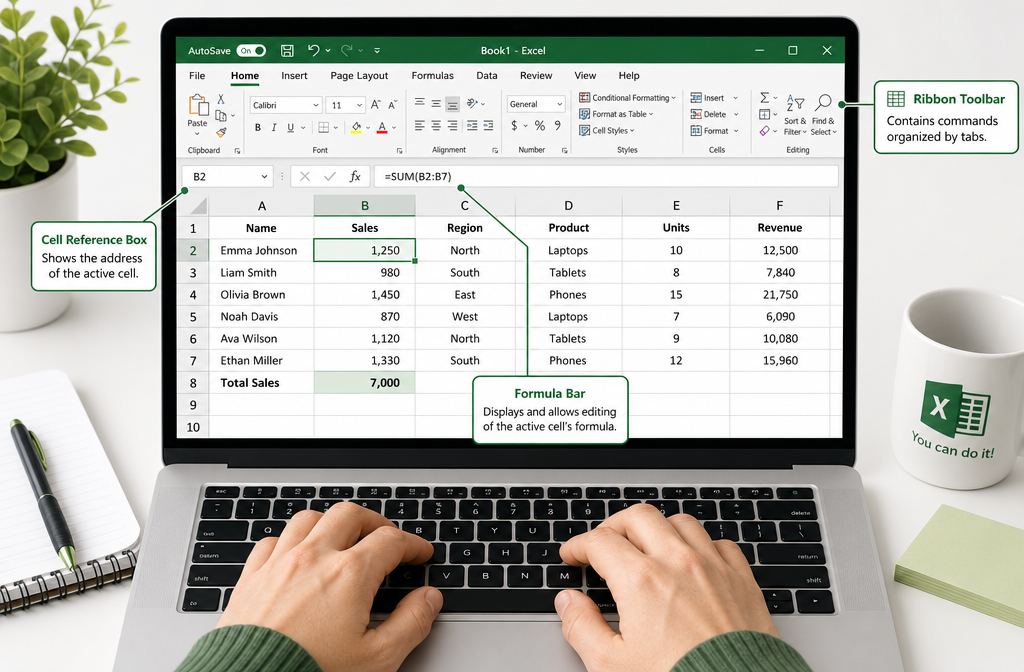
Task: Switch to the Insert tab
Action: [295, 76]
